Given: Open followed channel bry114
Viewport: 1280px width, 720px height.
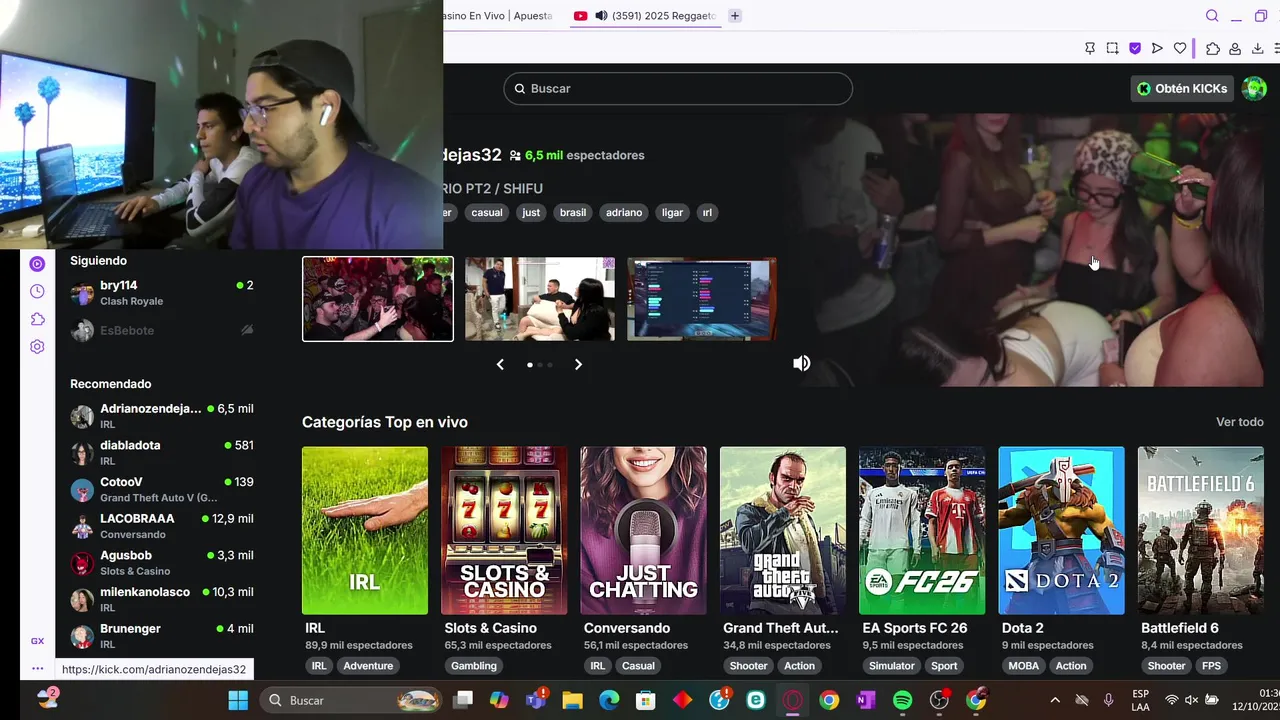Looking at the screenshot, I should point(162,293).
